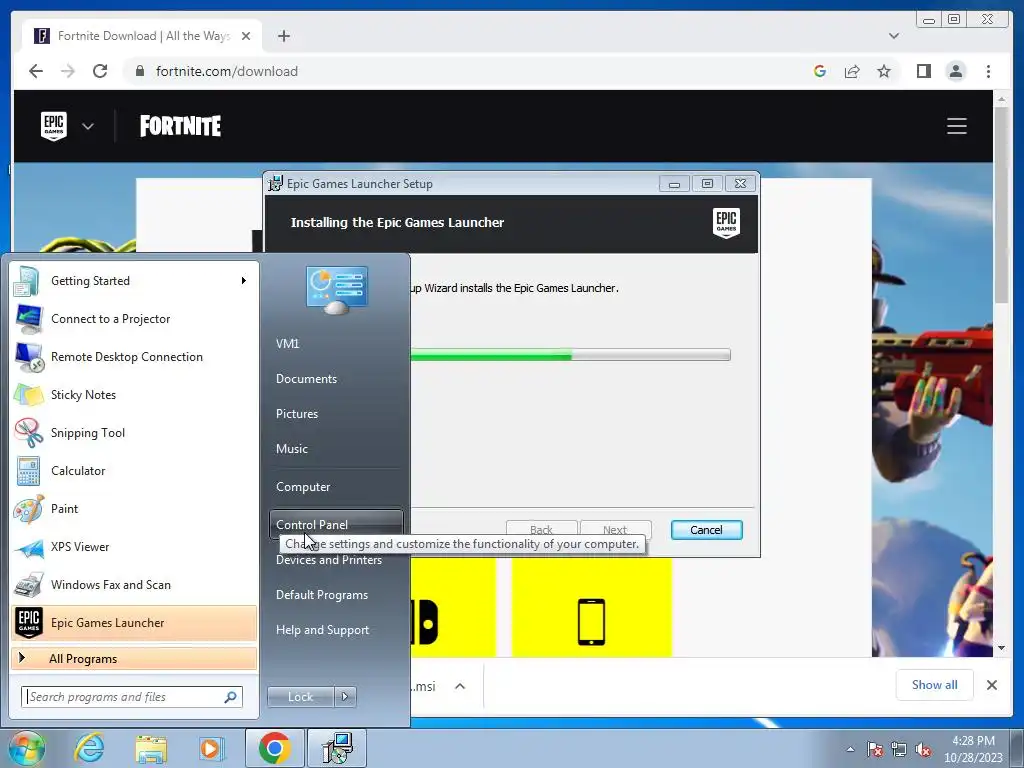Open Windows Explorer folder on taskbar

tap(151, 748)
